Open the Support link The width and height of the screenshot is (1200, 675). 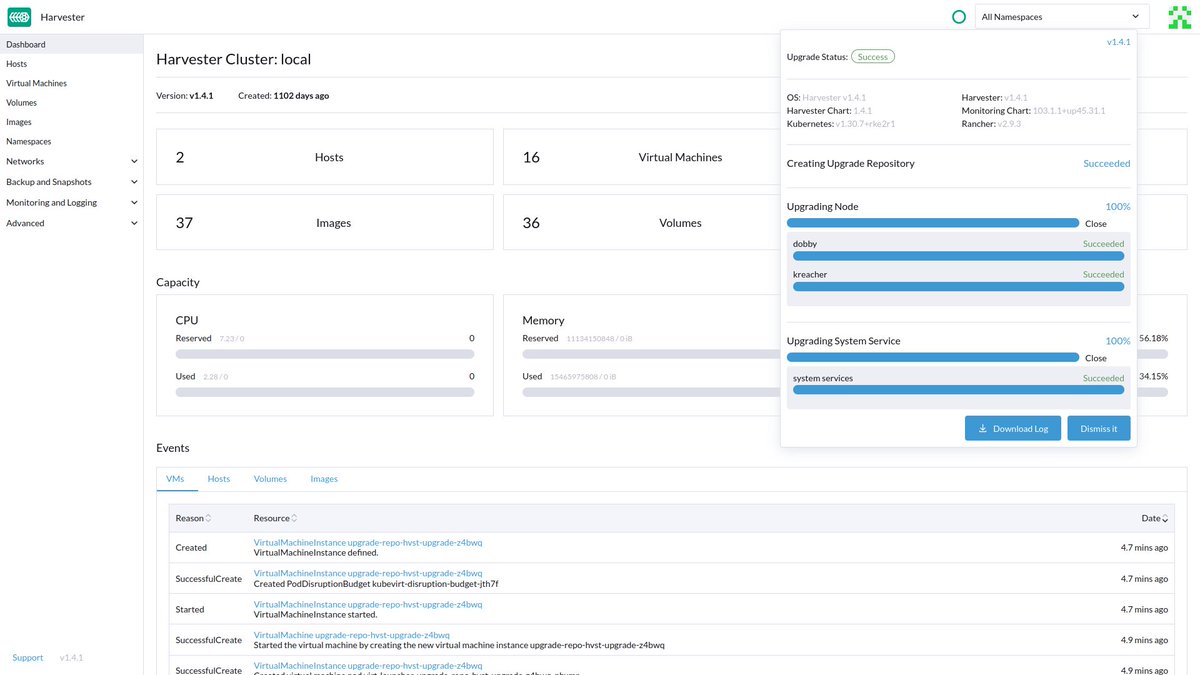tap(28, 658)
